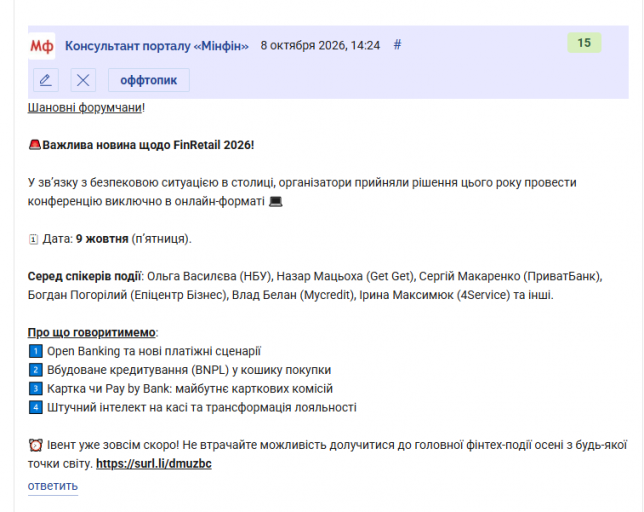Image resolution: width=644 pixels, height=512 pixels.
Task: Click the bold text Серед спікерів події
Action: [x=84, y=276]
